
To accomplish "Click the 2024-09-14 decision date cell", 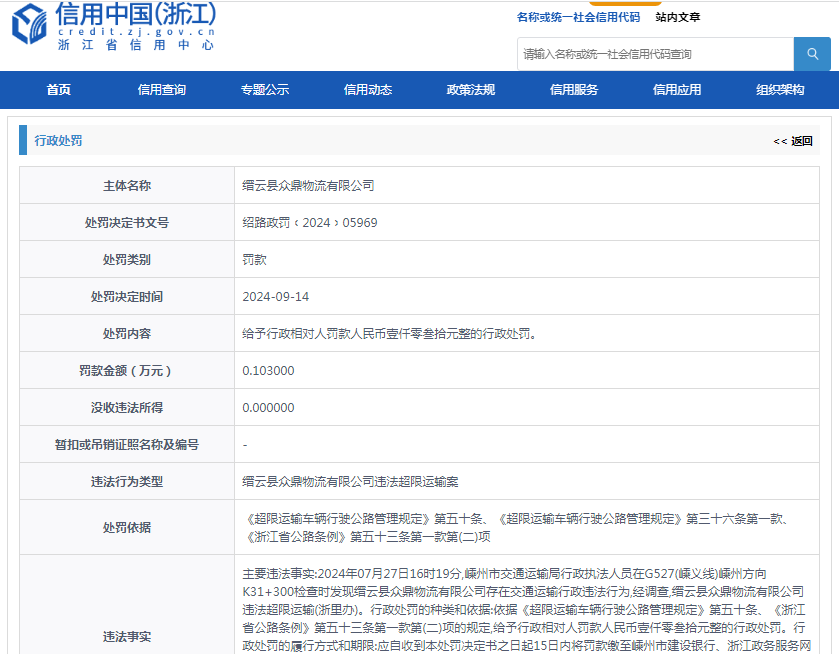I will coord(276,297).
